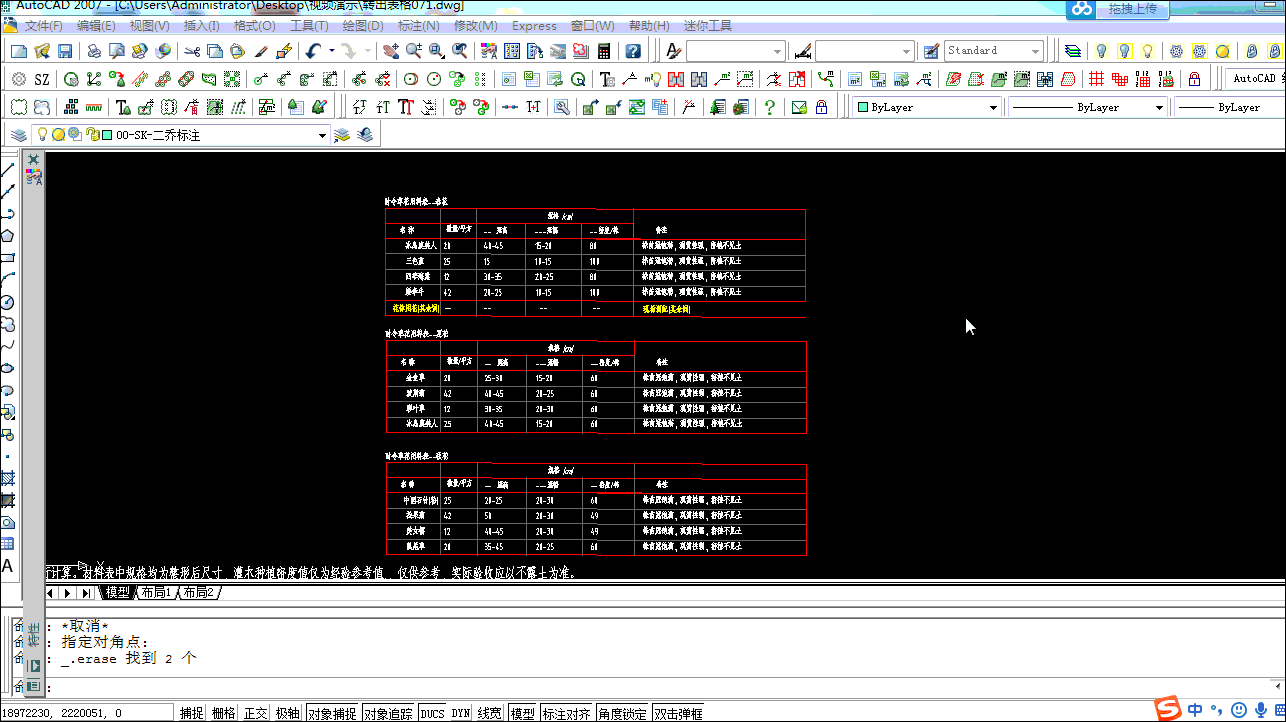
Task: Open the ByLayer color dropdown
Action: [x=927, y=107]
